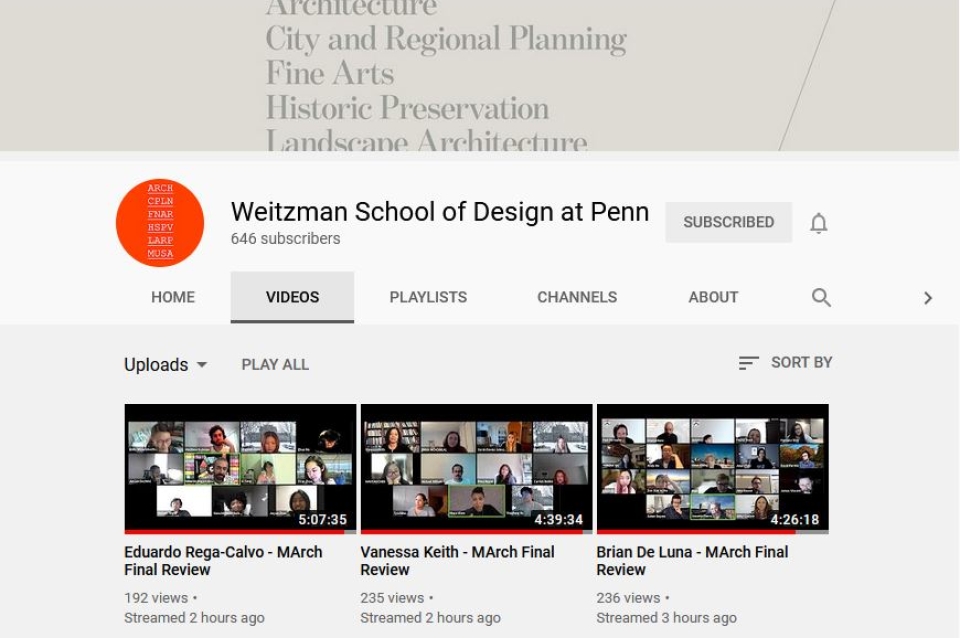The image size is (960, 638).
Task: Open the channel search magnifier icon
Action: pyautogui.click(x=821, y=298)
